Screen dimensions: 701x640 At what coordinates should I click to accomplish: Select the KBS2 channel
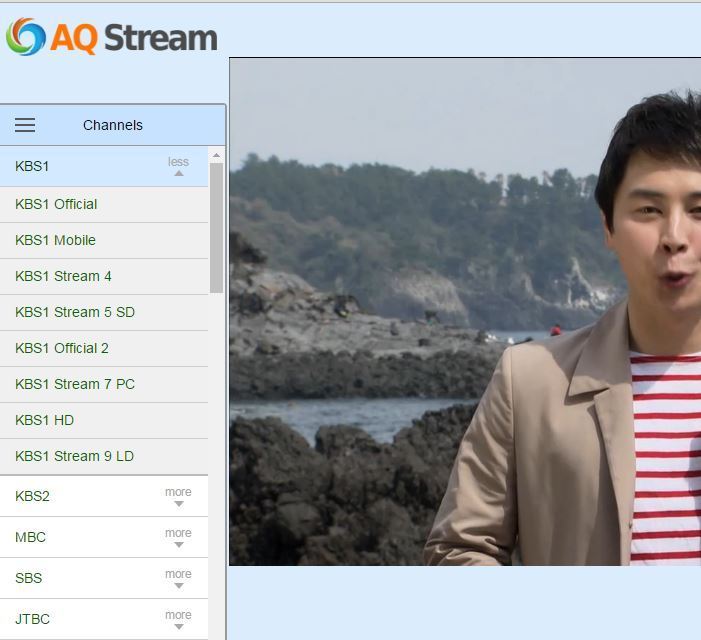coord(104,497)
